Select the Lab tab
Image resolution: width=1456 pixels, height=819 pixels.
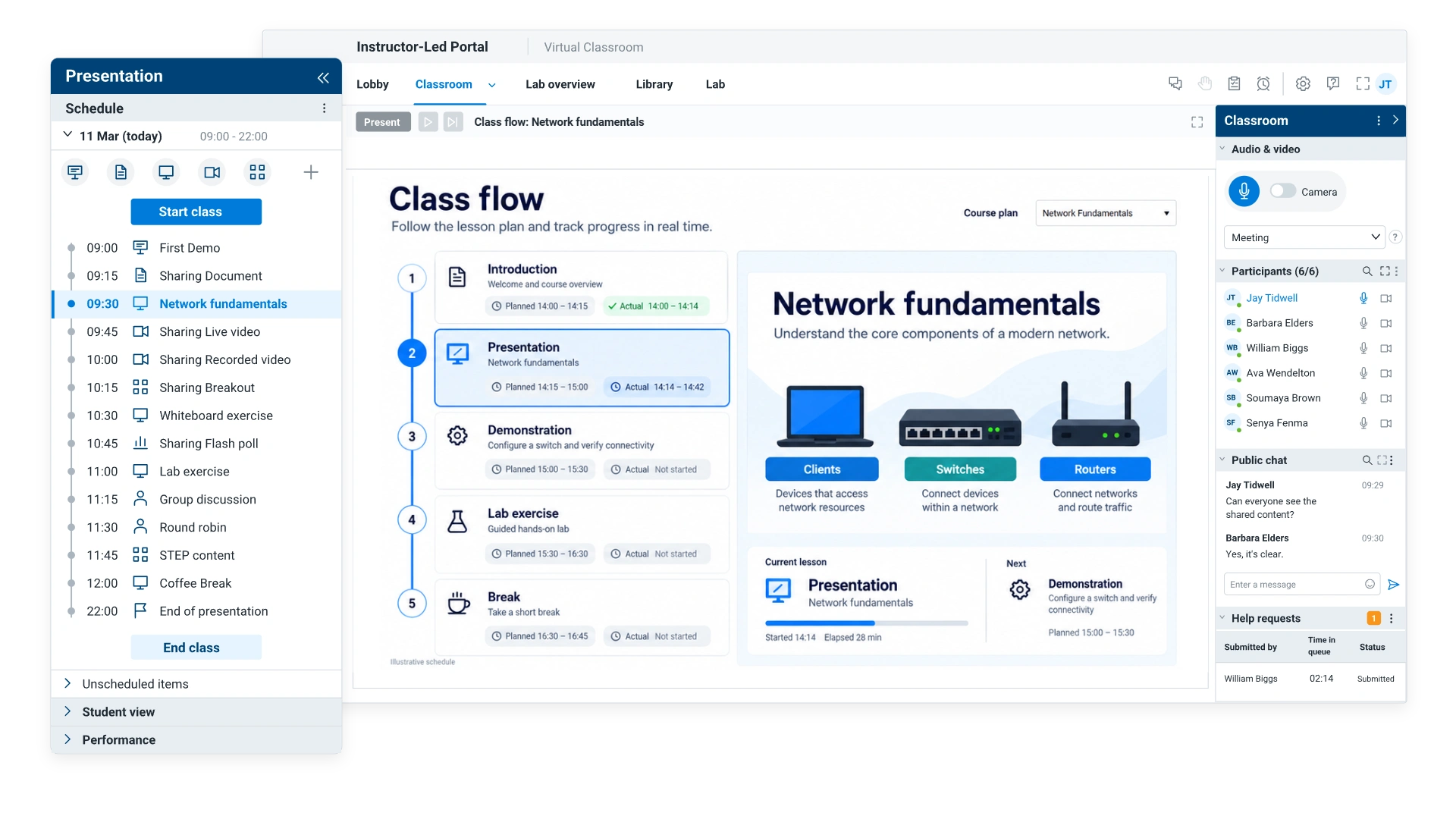(x=715, y=84)
